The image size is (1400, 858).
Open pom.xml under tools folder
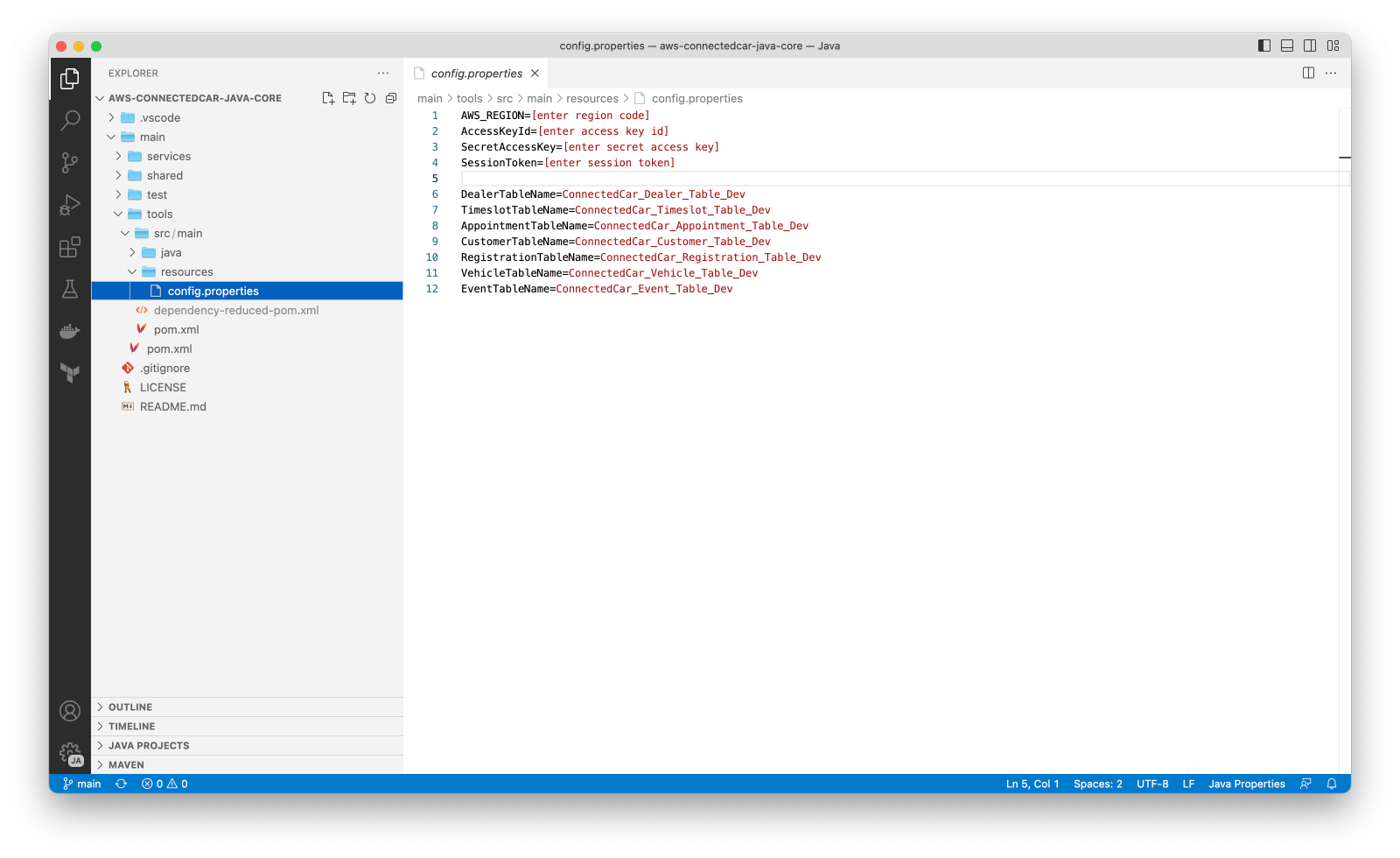pyautogui.click(x=247, y=329)
